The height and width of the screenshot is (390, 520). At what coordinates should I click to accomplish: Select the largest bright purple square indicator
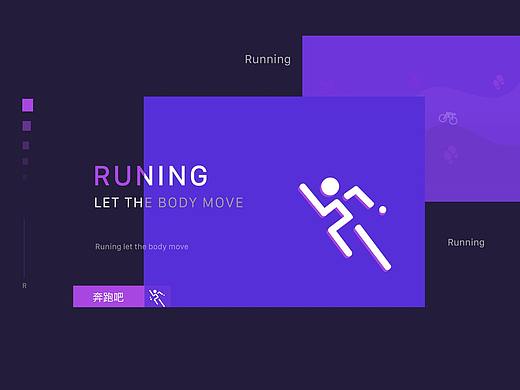click(28, 105)
